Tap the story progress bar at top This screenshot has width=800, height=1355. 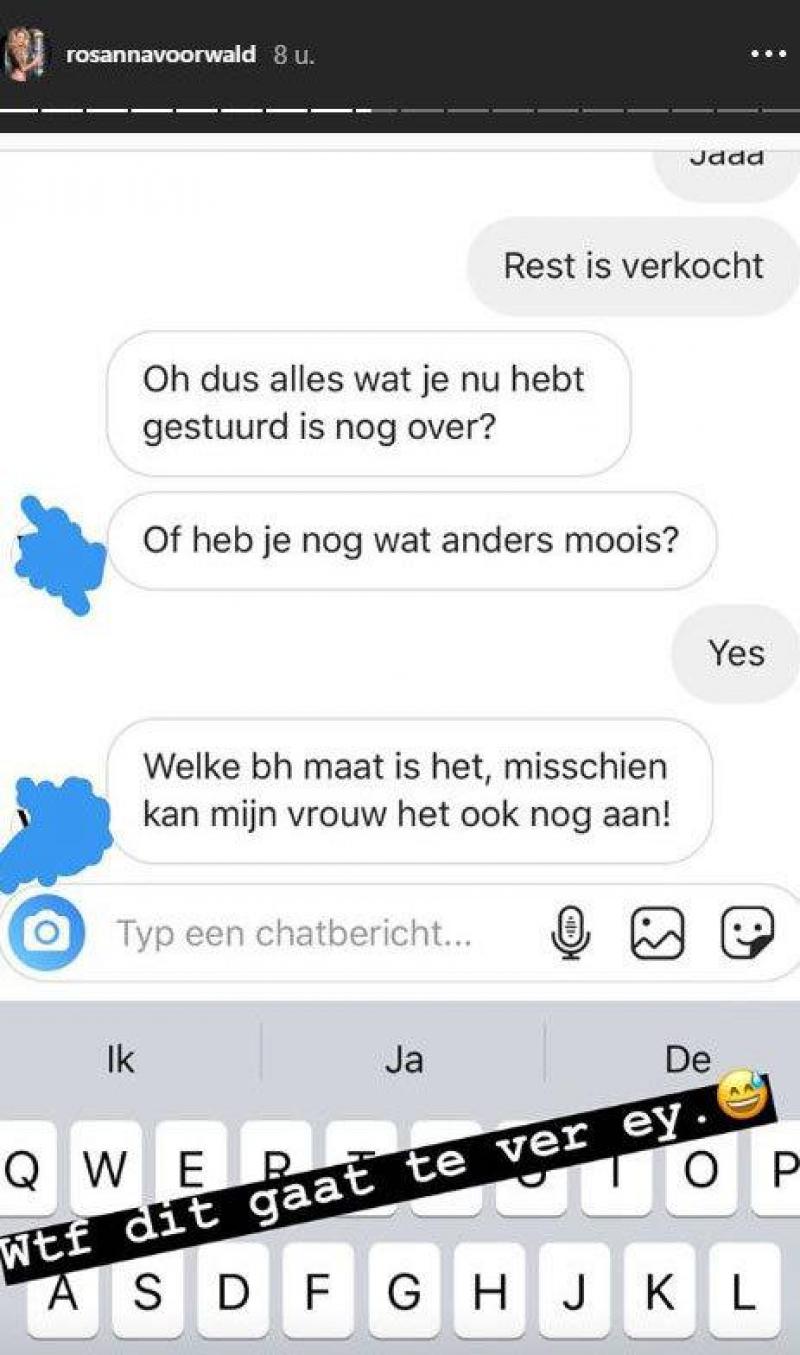[400, 108]
